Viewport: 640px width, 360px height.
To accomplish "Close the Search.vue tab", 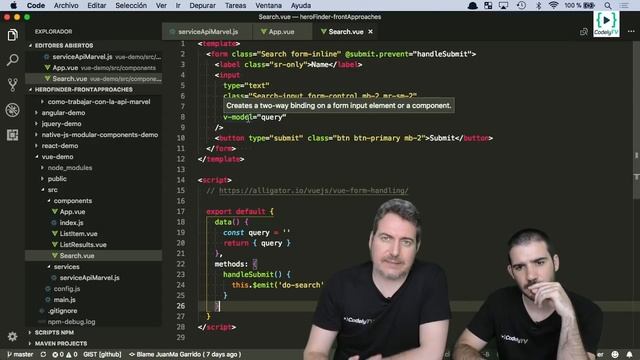I will [x=370, y=31].
